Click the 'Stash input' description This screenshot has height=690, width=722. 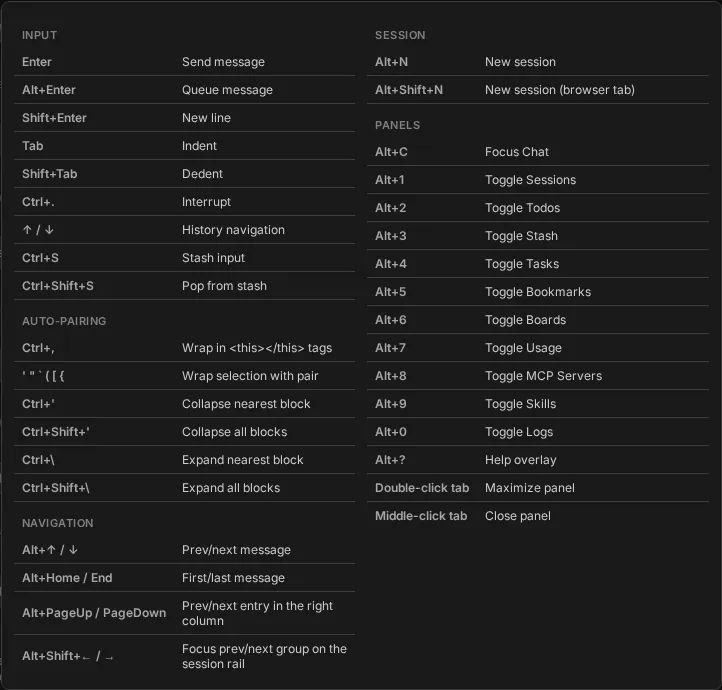(x=213, y=258)
